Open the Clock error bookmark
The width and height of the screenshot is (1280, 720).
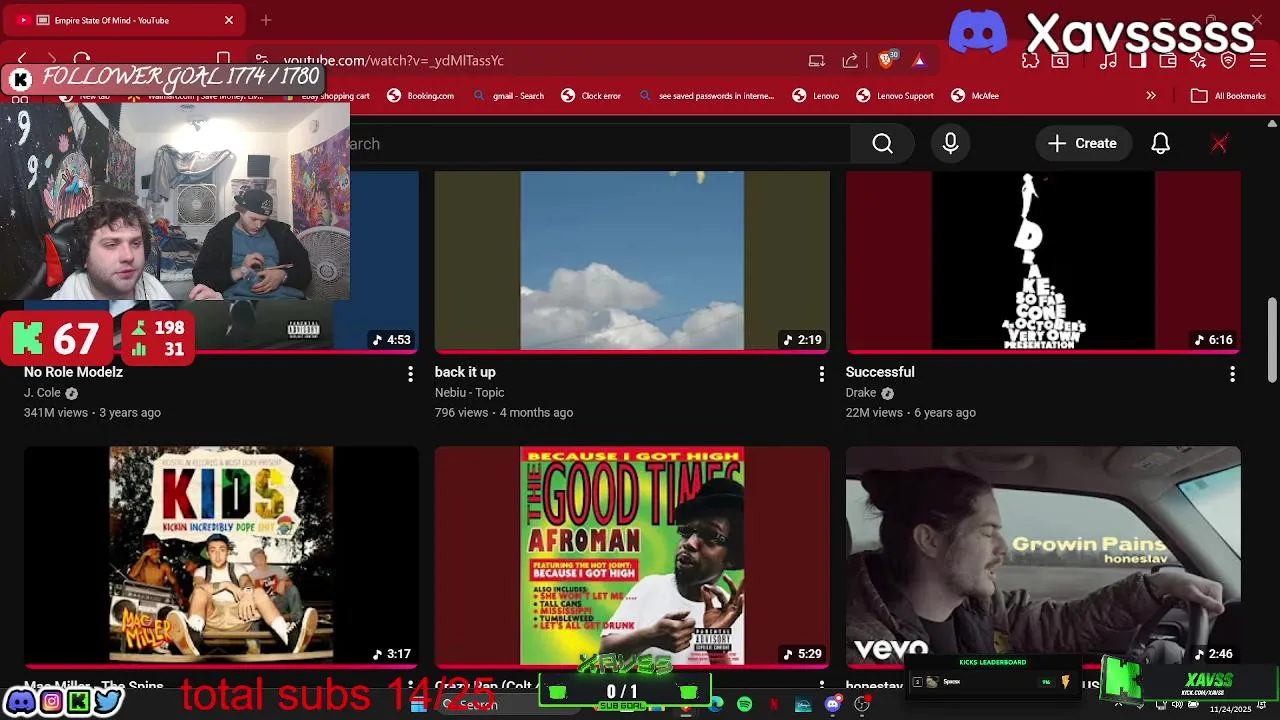[591, 96]
